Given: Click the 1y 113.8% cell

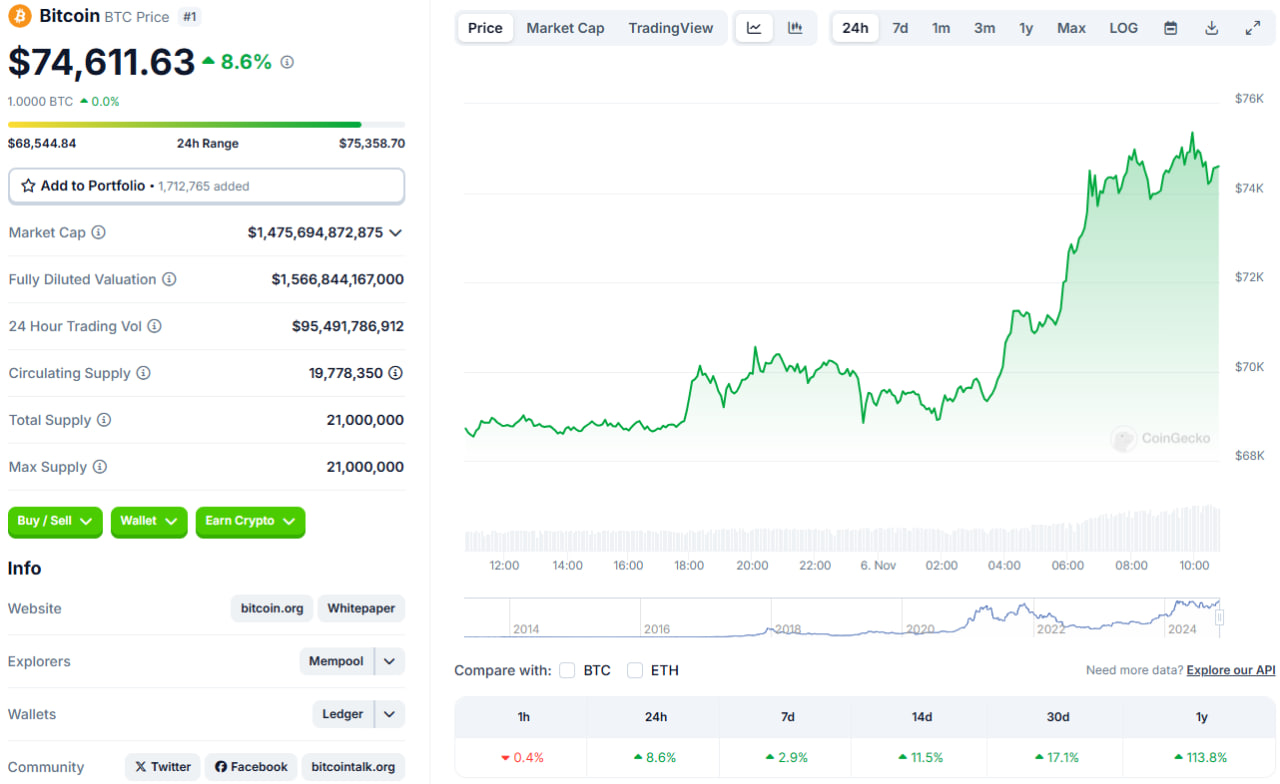Looking at the screenshot, I should 1202,757.
